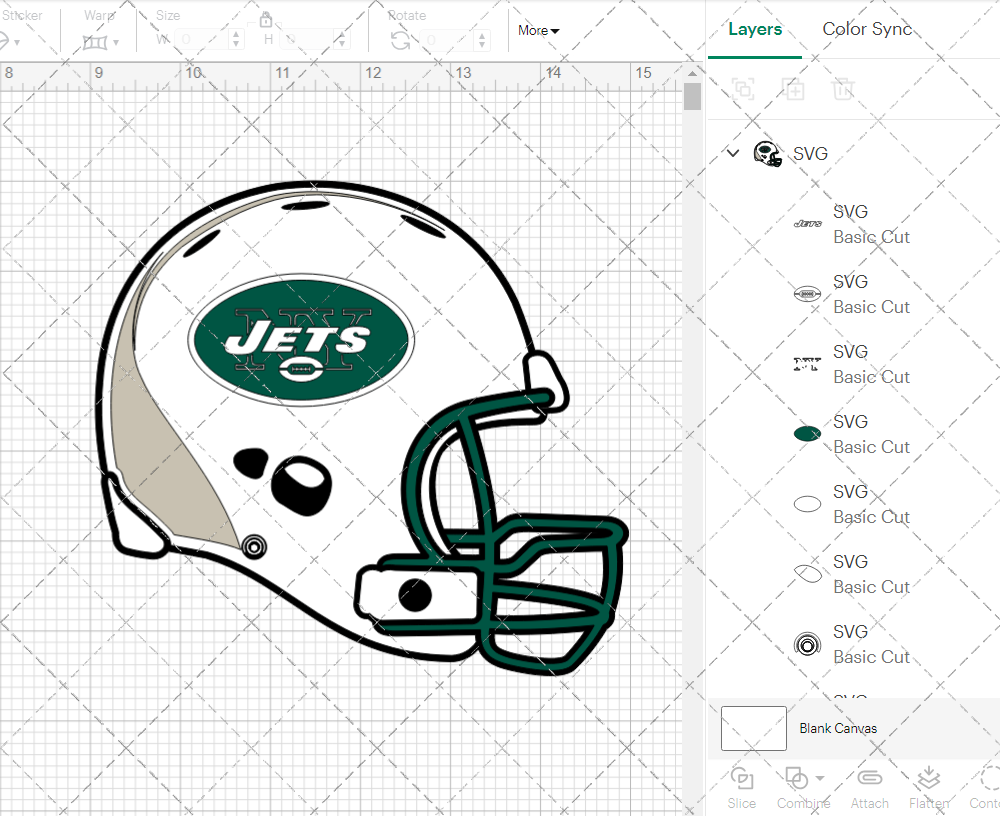This screenshot has height=816, width=1000.
Task: Click the Blank Canvas color swatch
Action: tap(753, 728)
